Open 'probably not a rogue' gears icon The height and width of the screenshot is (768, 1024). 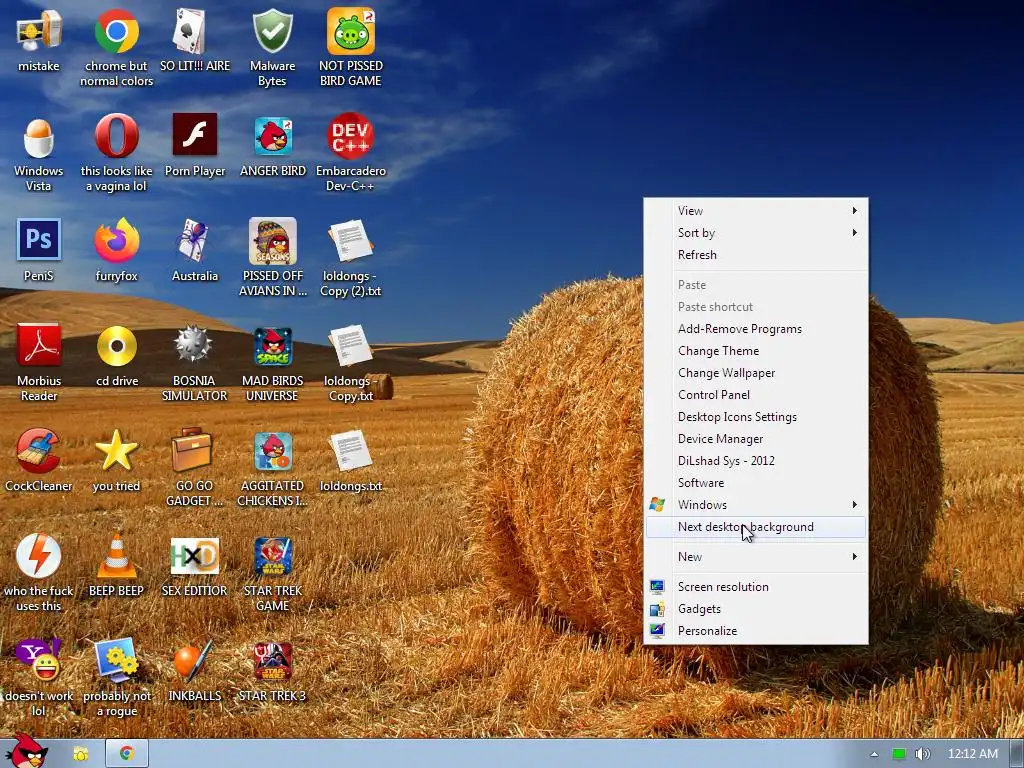(116, 660)
